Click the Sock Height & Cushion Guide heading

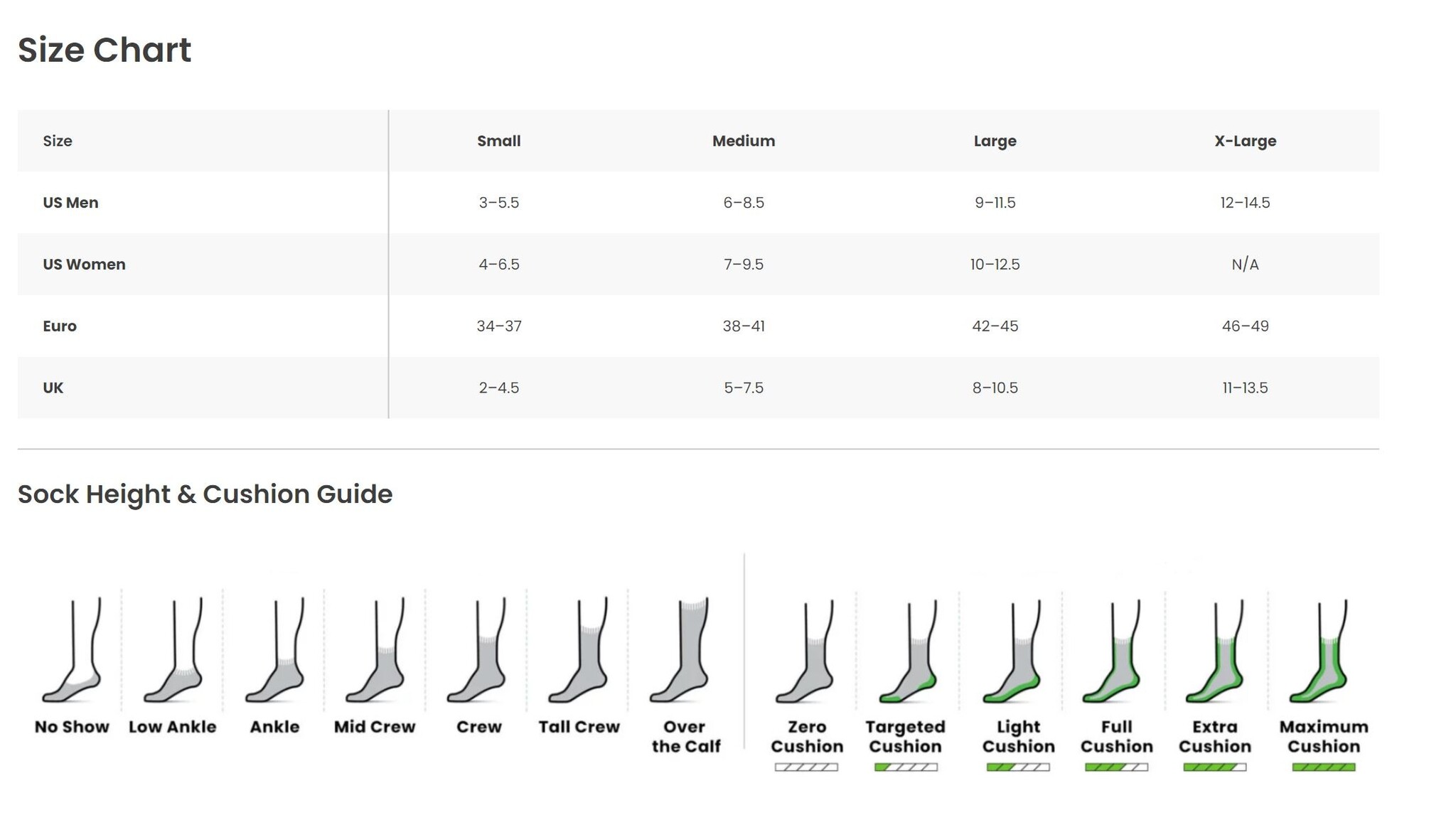pyautogui.click(x=205, y=494)
